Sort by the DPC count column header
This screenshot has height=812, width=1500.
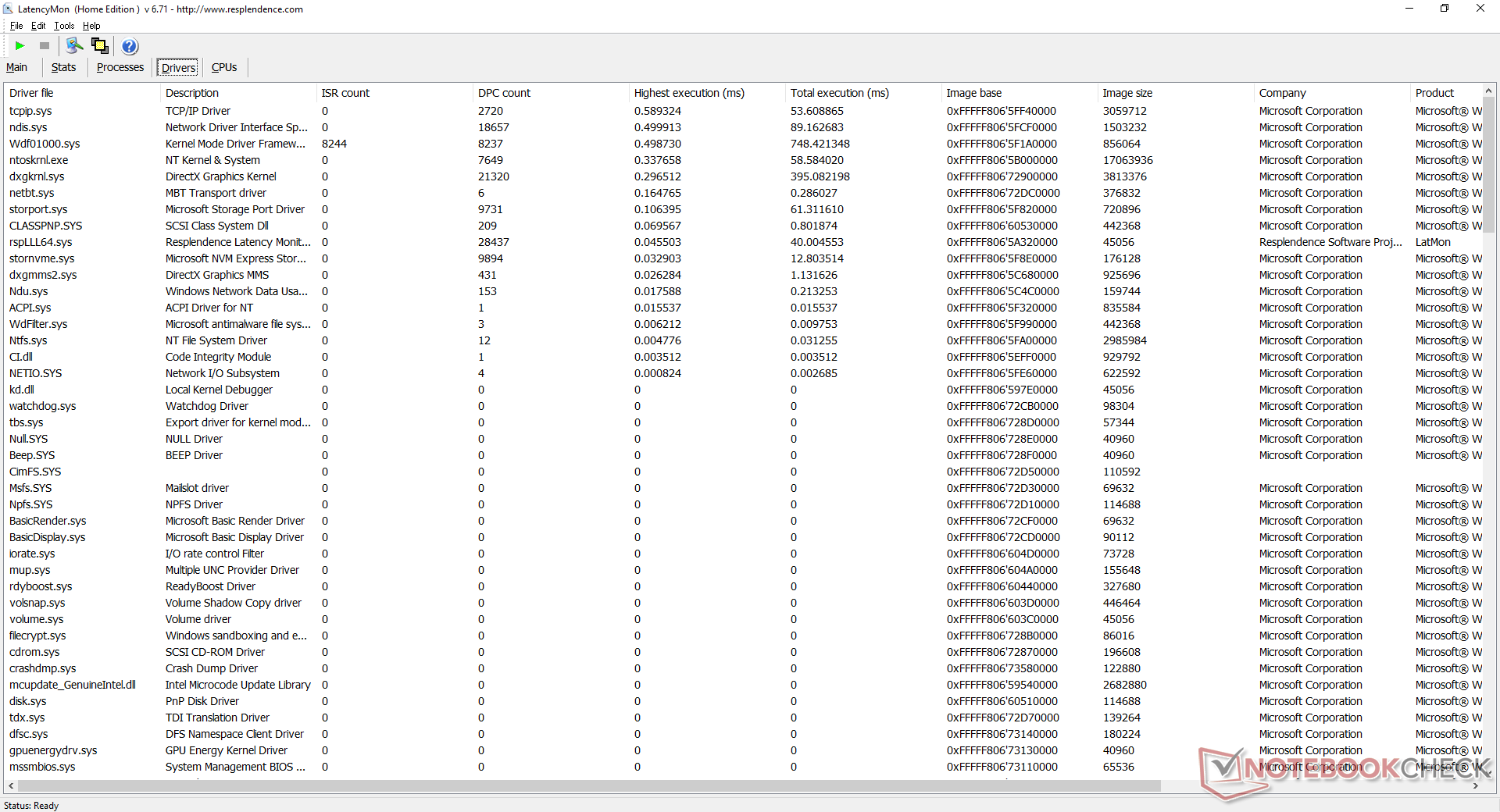tap(551, 93)
